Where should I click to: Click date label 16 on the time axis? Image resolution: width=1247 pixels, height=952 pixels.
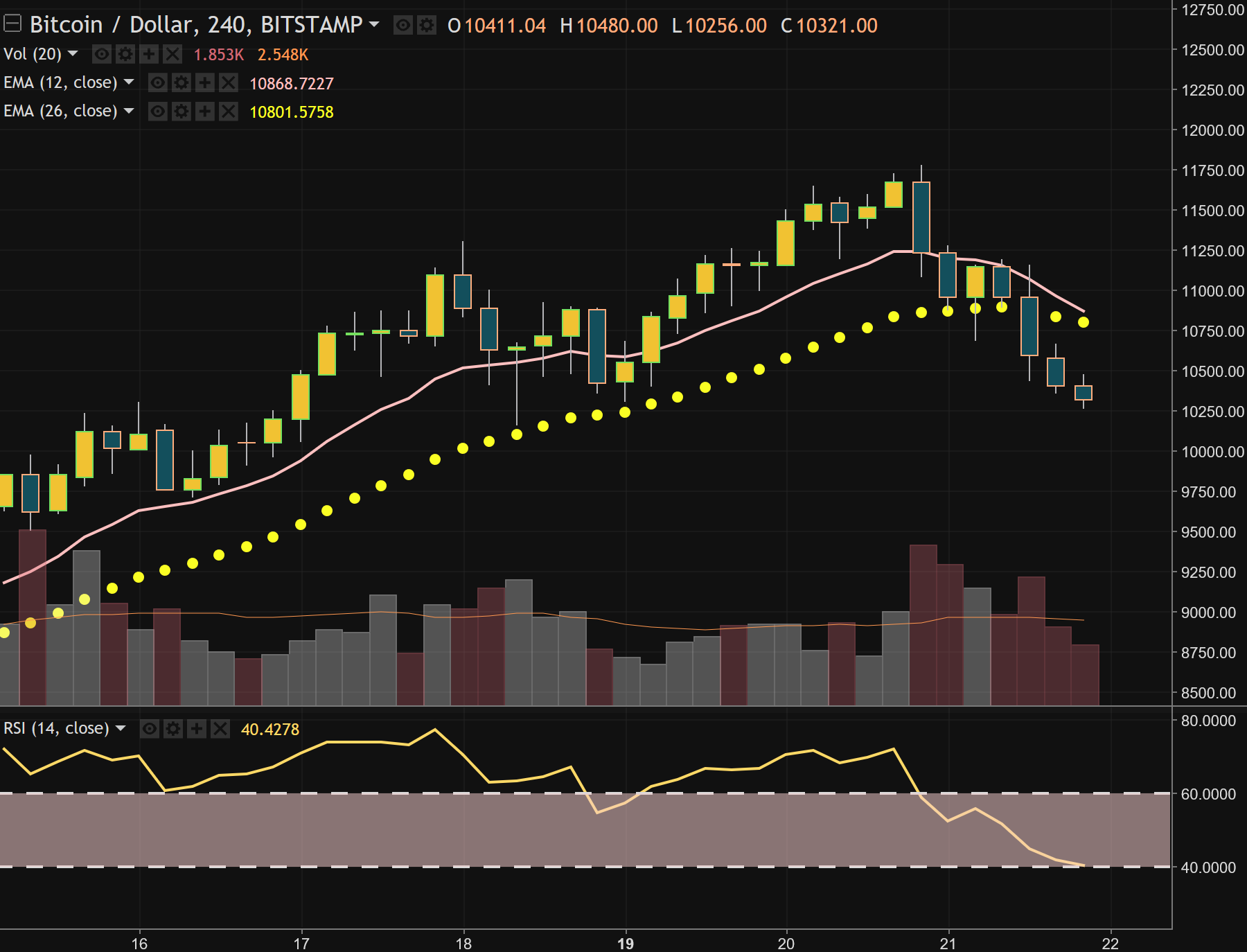139,944
